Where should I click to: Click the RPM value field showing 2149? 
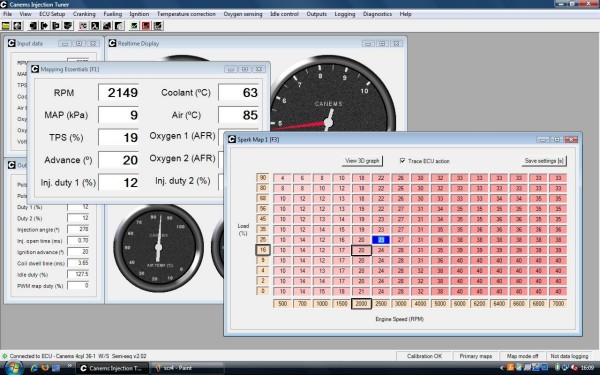119,92
